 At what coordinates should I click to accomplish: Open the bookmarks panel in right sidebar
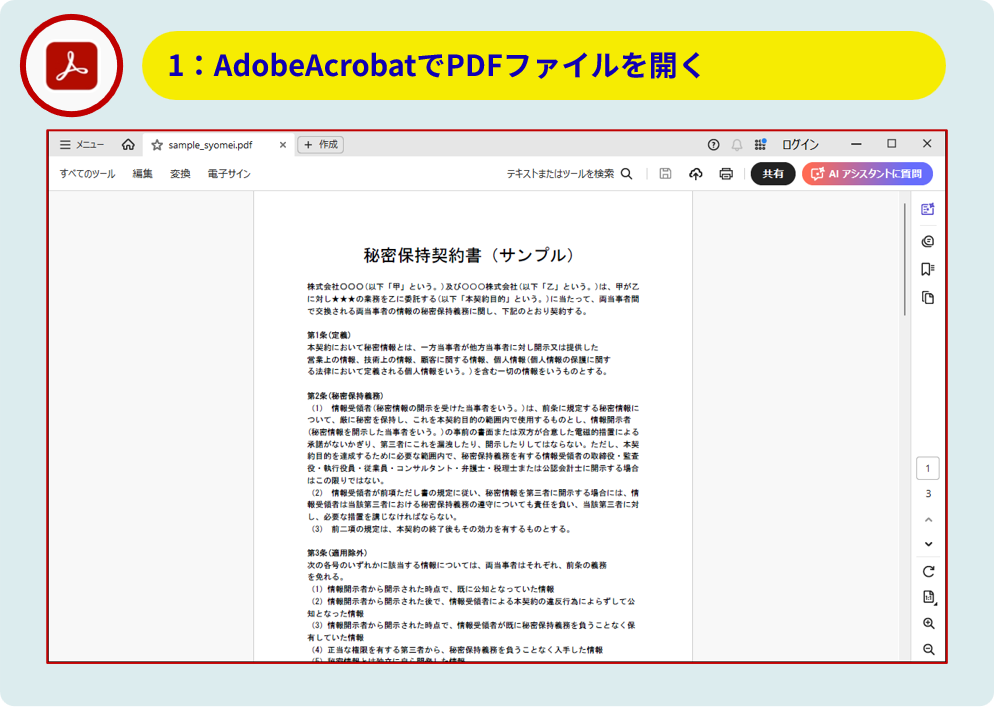coord(927,269)
